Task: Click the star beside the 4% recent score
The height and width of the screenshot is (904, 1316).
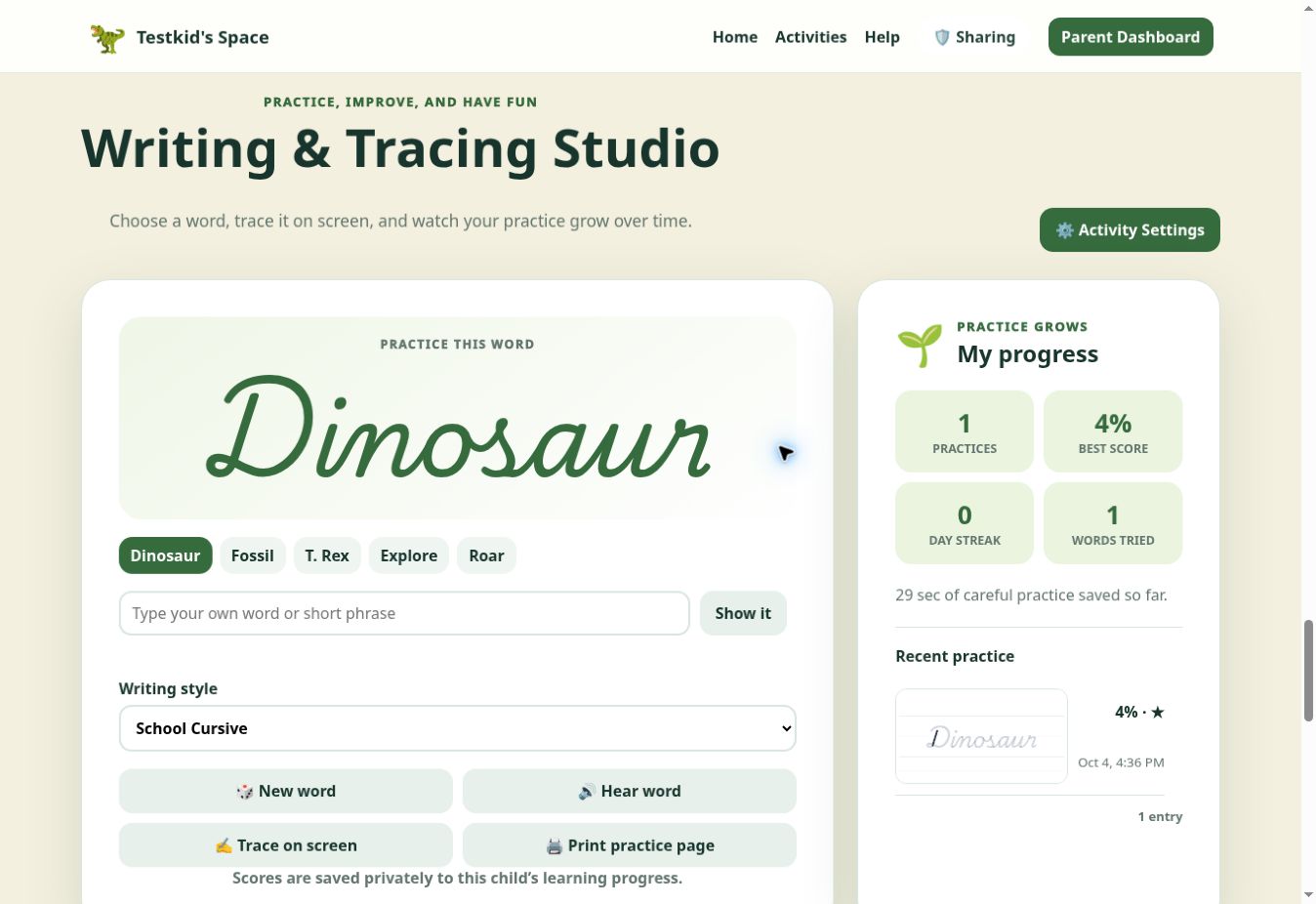Action: click(1158, 713)
